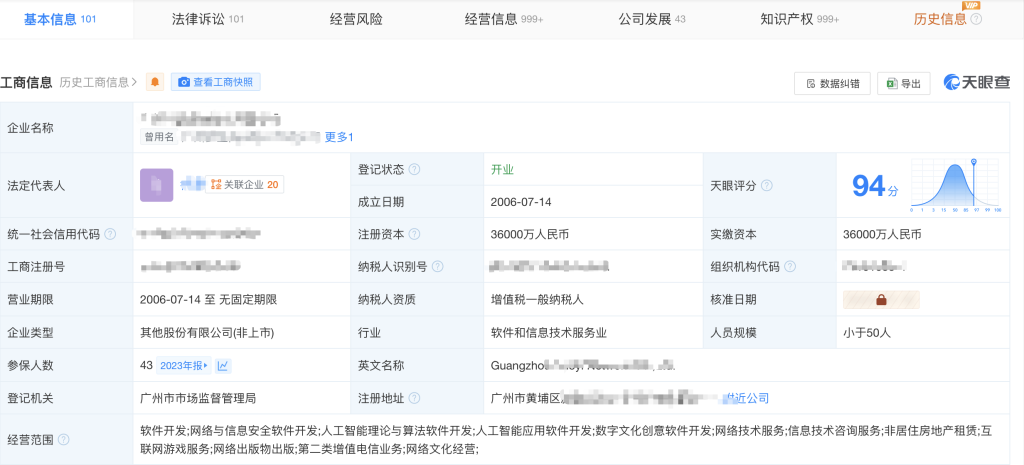This screenshot has width=1024, height=465.
Task: Click 其他股份有限公司(非上市) company type
Action: point(207,332)
